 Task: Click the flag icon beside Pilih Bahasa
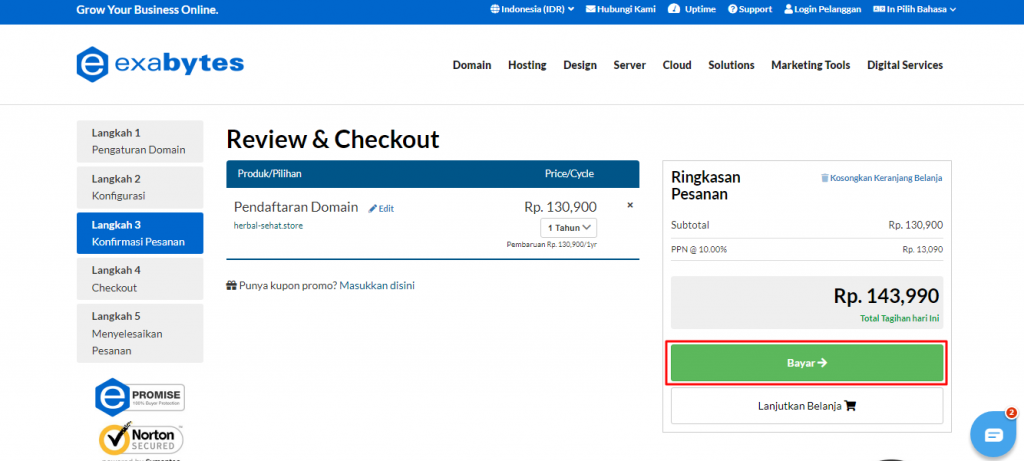click(879, 9)
